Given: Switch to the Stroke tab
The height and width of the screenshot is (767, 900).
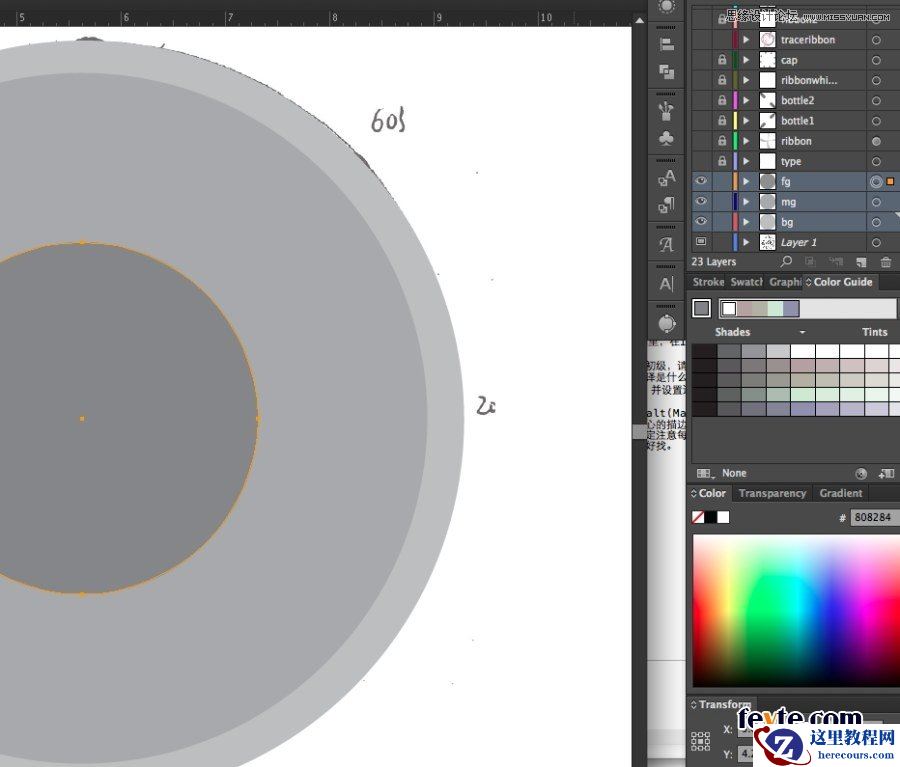Looking at the screenshot, I should (x=707, y=281).
